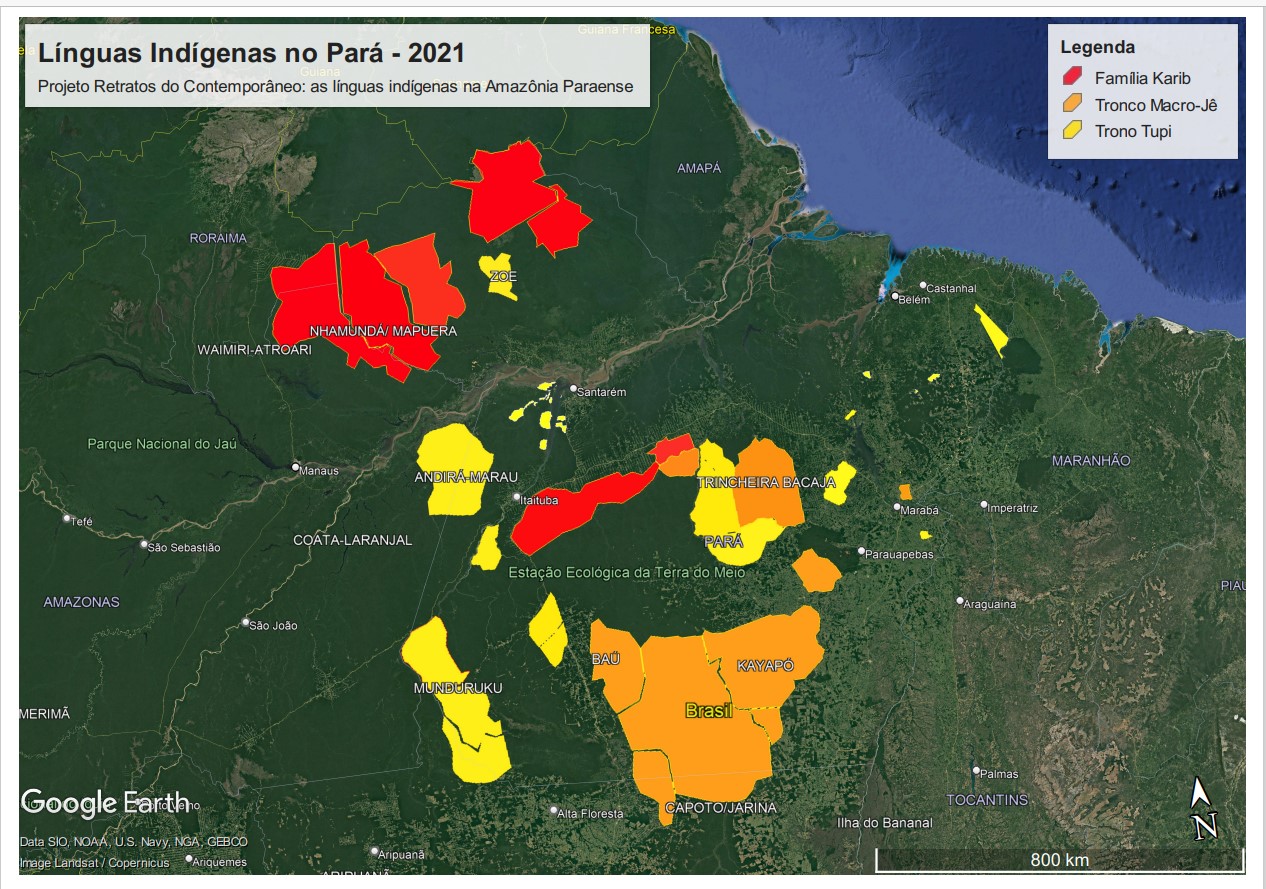The height and width of the screenshot is (889, 1266).
Task: Click the 800 km scale bar
Action: pos(1059,859)
